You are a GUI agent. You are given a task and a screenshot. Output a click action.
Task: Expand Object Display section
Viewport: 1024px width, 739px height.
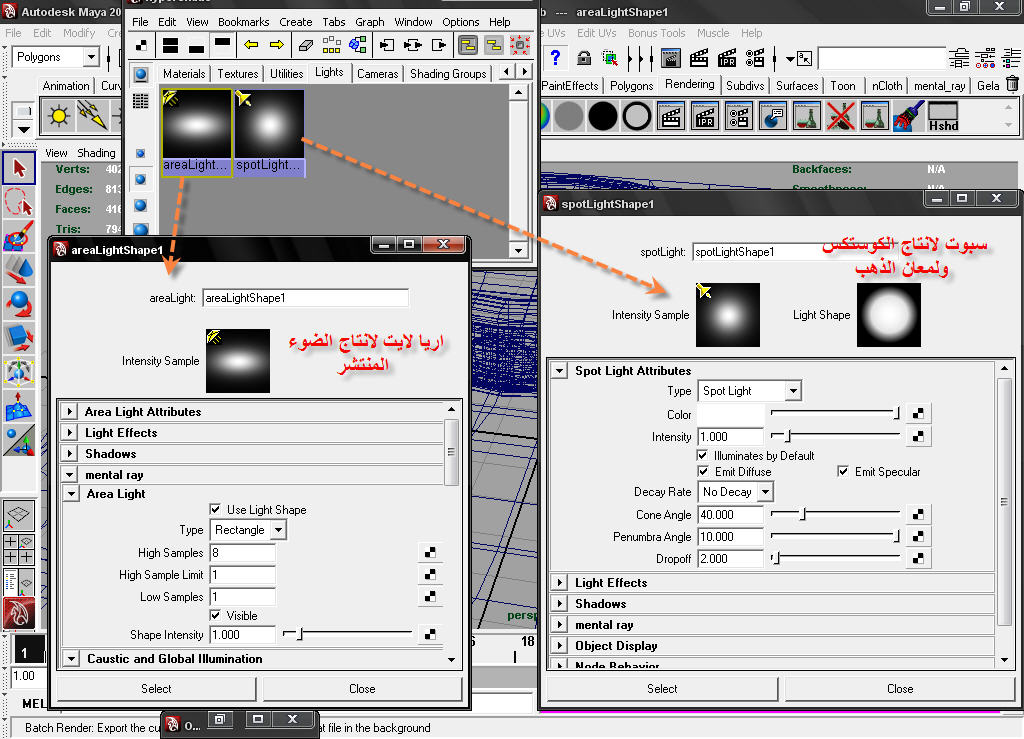coord(559,646)
